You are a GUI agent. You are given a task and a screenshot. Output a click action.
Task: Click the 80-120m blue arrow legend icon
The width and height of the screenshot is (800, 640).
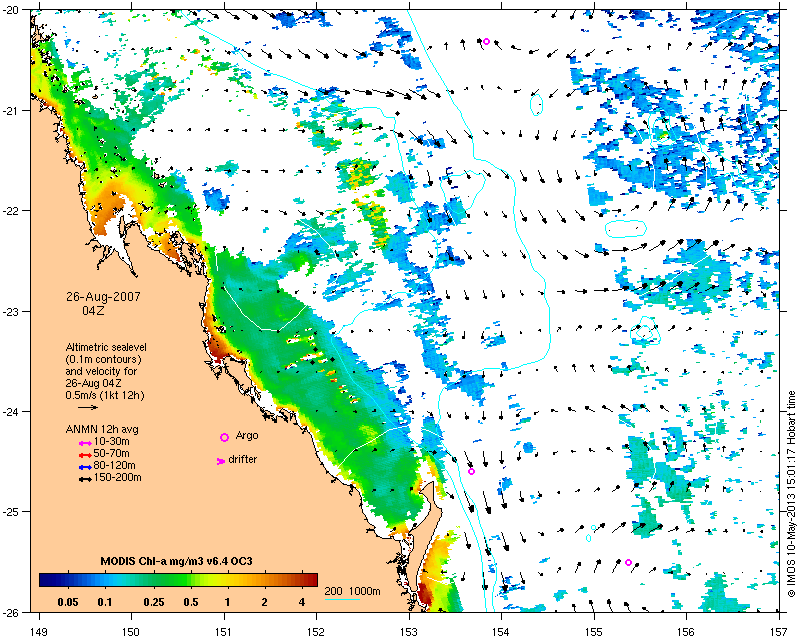[x=85, y=467]
